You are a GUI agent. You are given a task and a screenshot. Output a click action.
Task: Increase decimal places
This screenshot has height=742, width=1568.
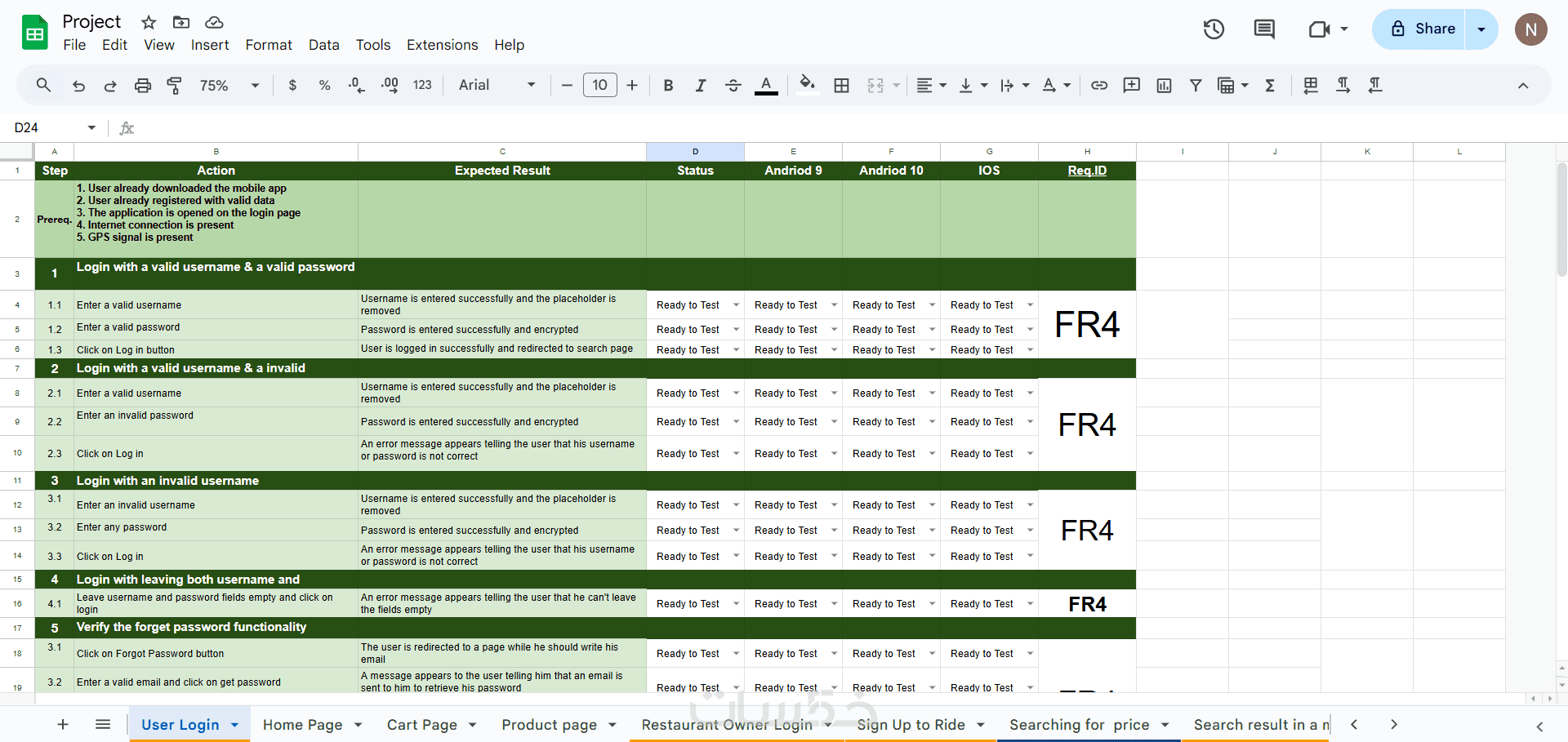click(390, 86)
